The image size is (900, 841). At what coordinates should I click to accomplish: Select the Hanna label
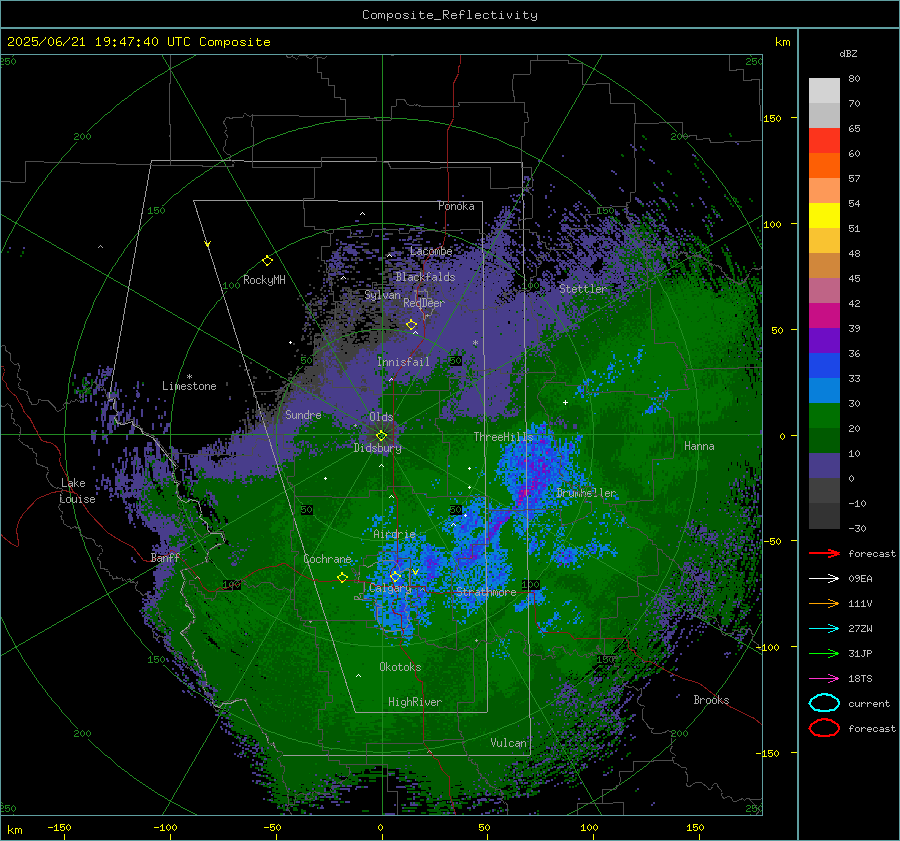[699, 446]
